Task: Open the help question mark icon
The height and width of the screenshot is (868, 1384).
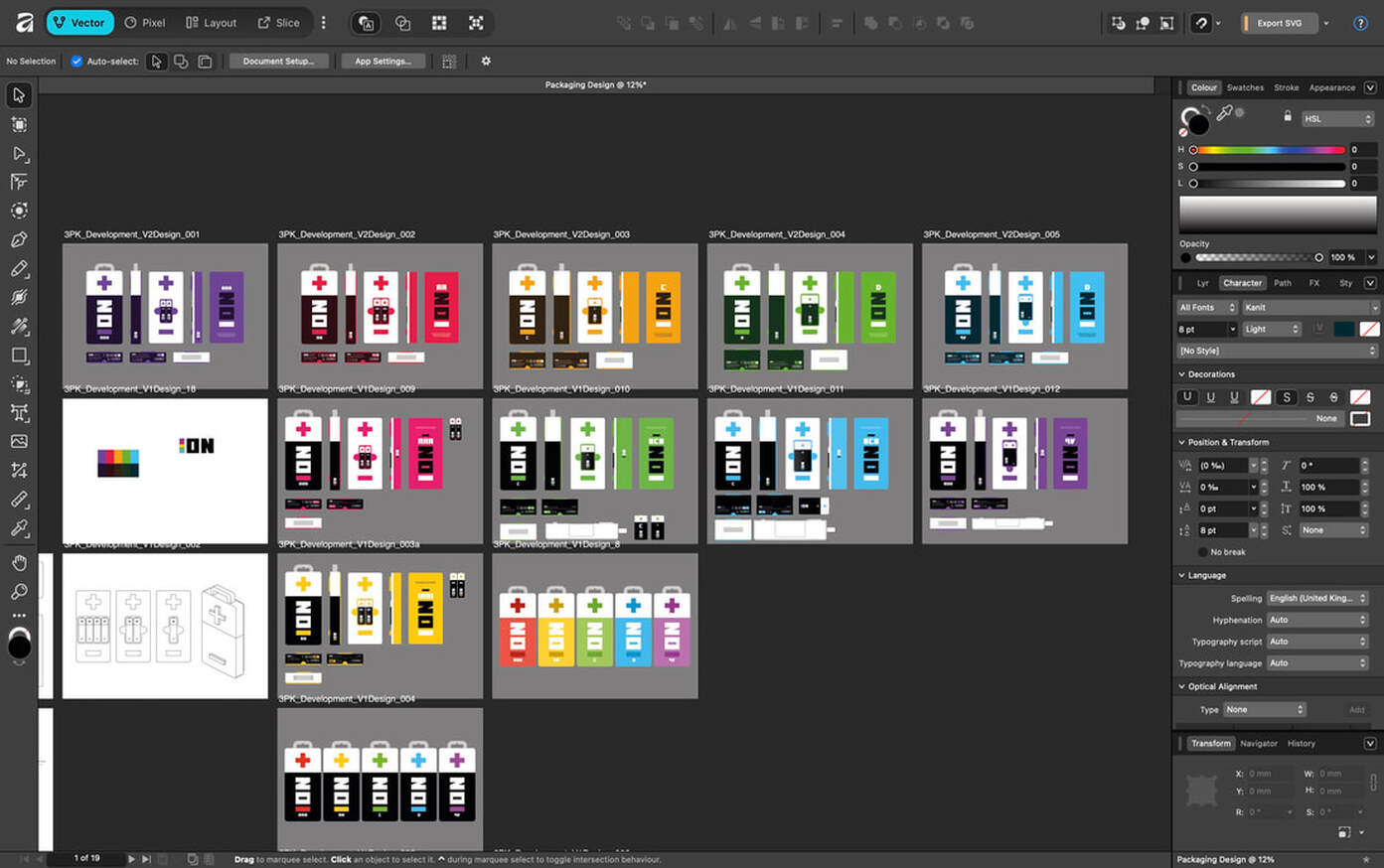Action: pyautogui.click(x=1360, y=23)
